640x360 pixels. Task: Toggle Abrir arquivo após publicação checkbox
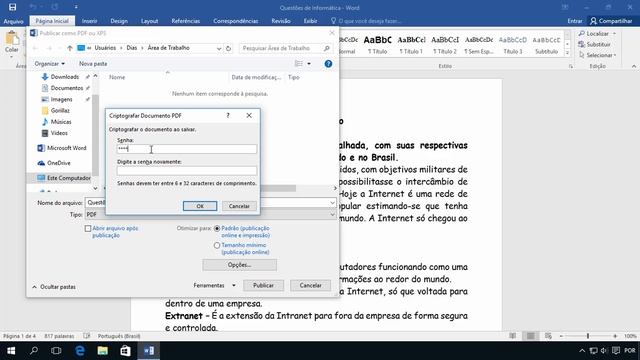(88, 229)
